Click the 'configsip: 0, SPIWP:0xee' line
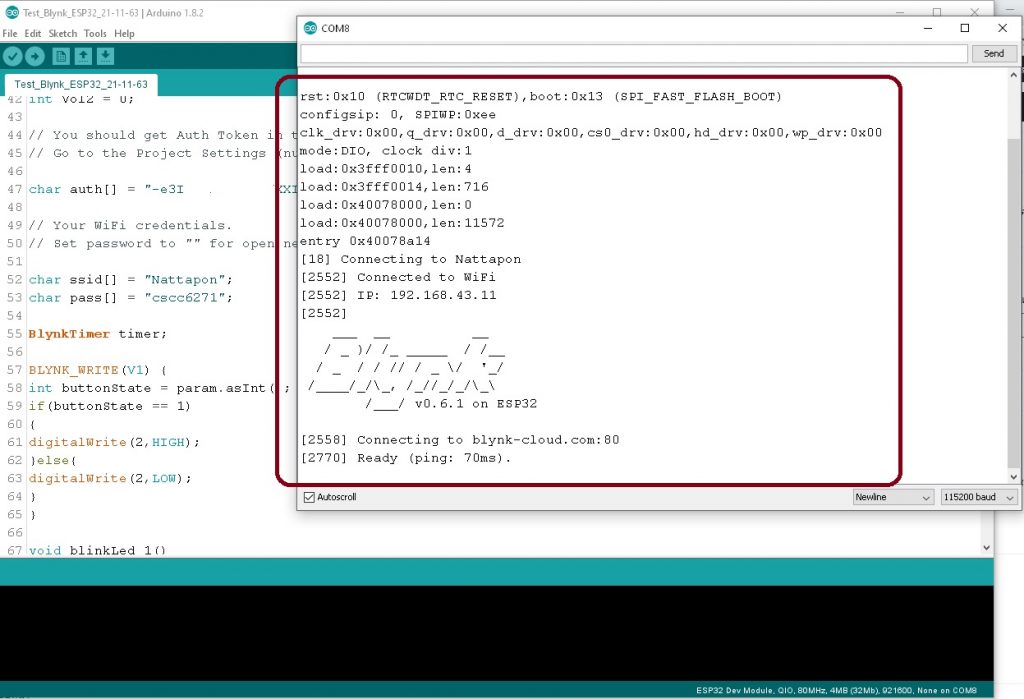The width and height of the screenshot is (1024, 699). [x=398, y=114]
